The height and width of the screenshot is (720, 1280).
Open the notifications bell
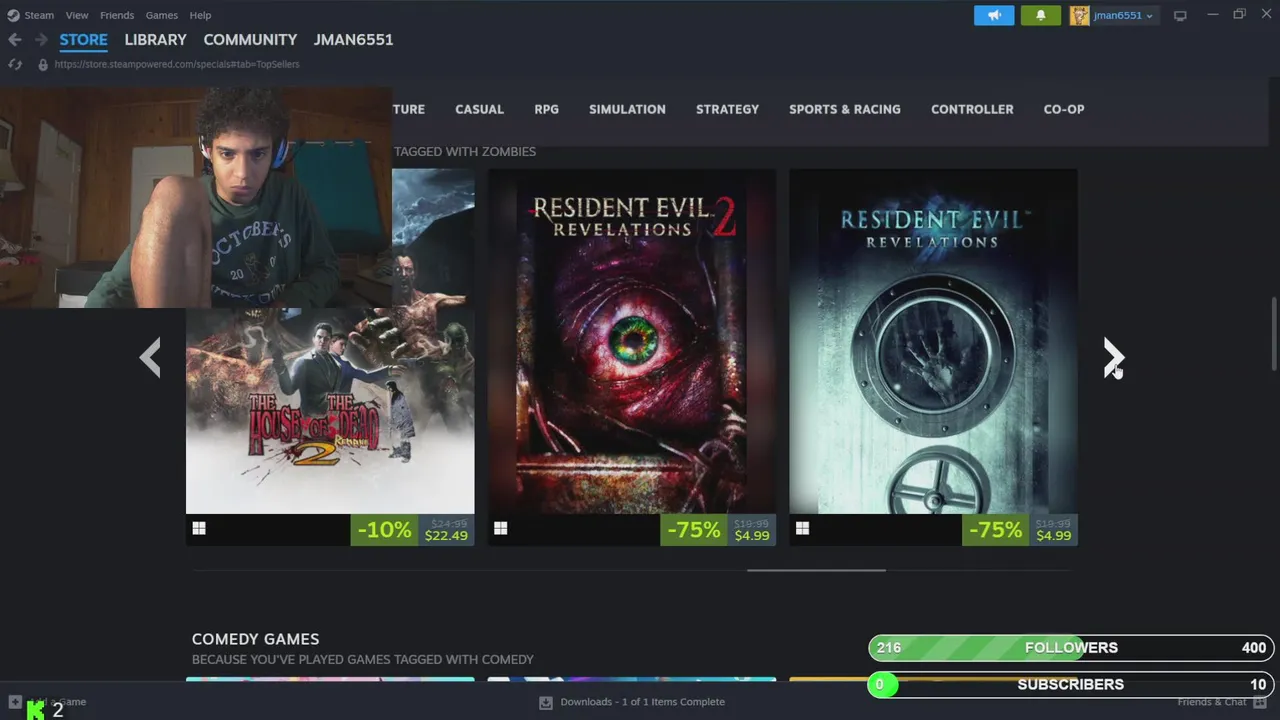pyautogui.click(x=1041, y=15)
